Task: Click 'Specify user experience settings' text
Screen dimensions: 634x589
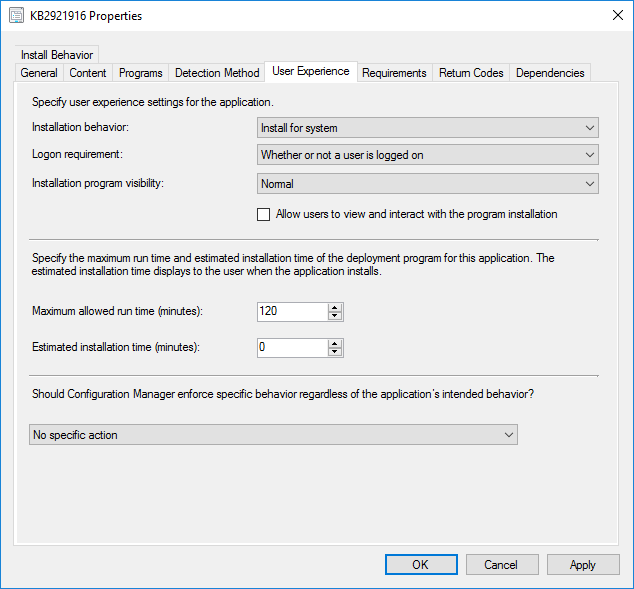Action: coord(153,102)
